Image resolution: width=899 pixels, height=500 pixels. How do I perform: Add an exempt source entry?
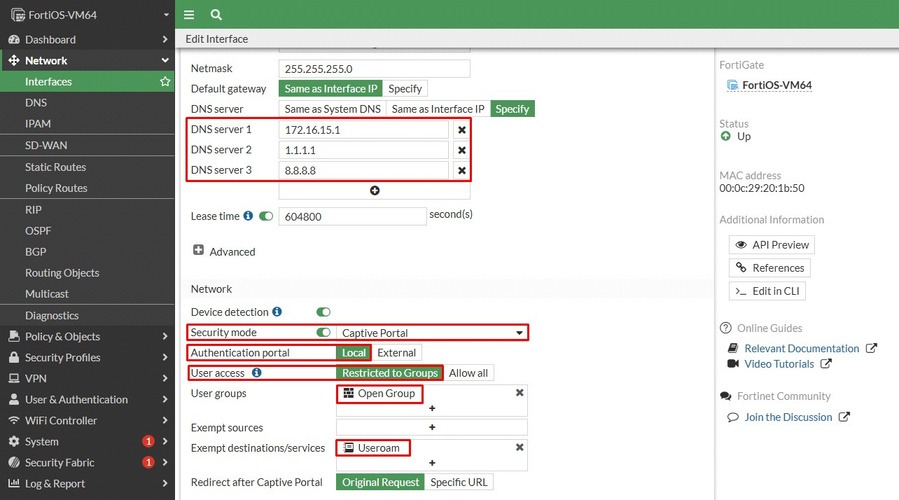click(432, 427)
